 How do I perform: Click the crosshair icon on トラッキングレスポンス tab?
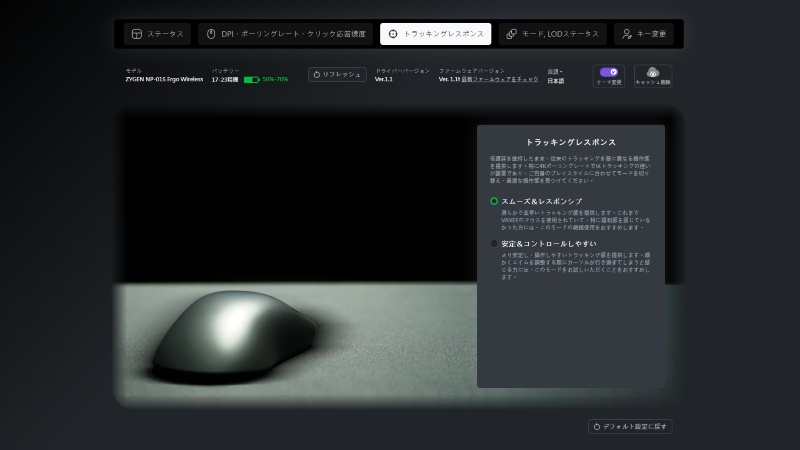pos(393,34)
